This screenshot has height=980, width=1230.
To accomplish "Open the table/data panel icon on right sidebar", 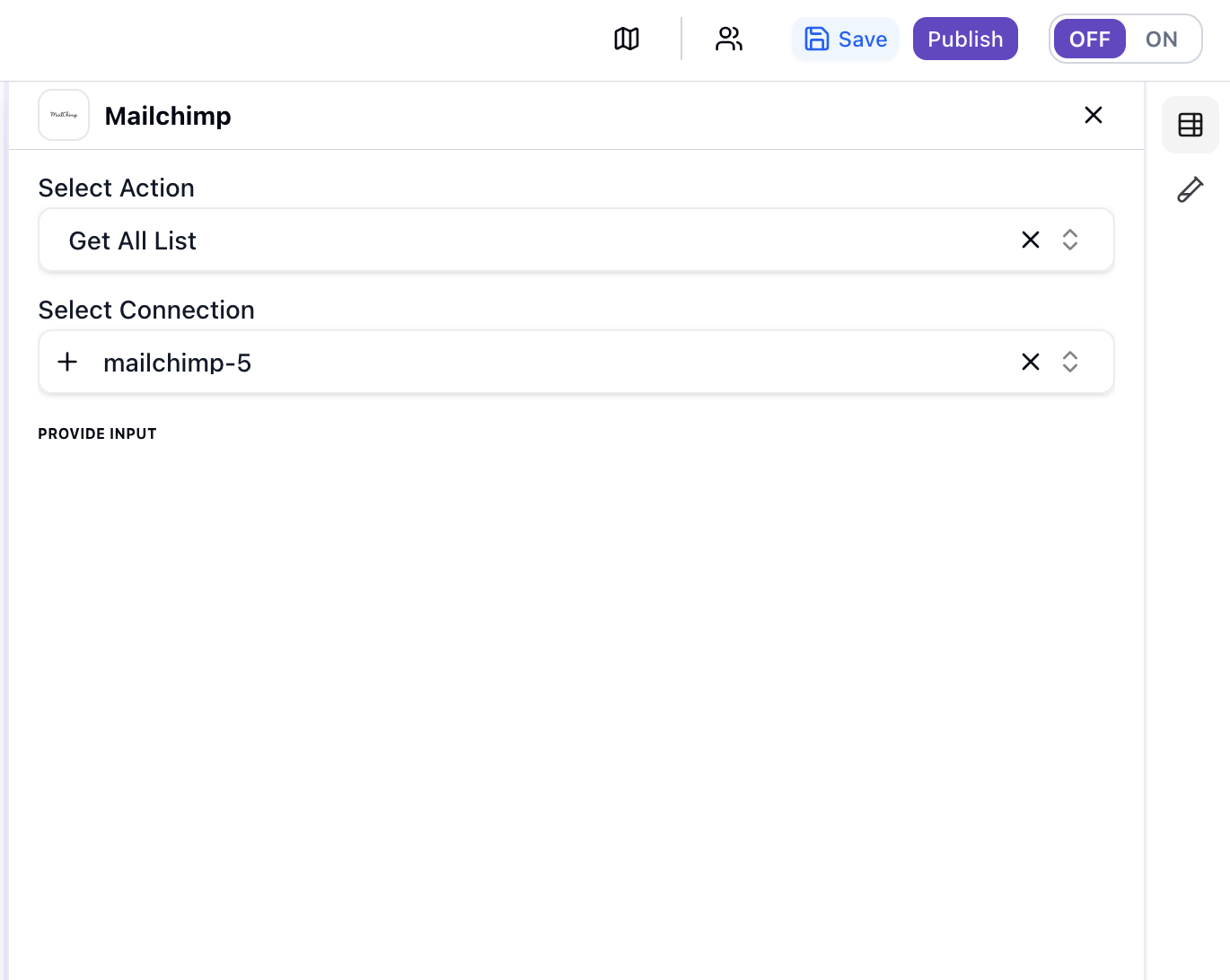I will tap(1190, 125).
